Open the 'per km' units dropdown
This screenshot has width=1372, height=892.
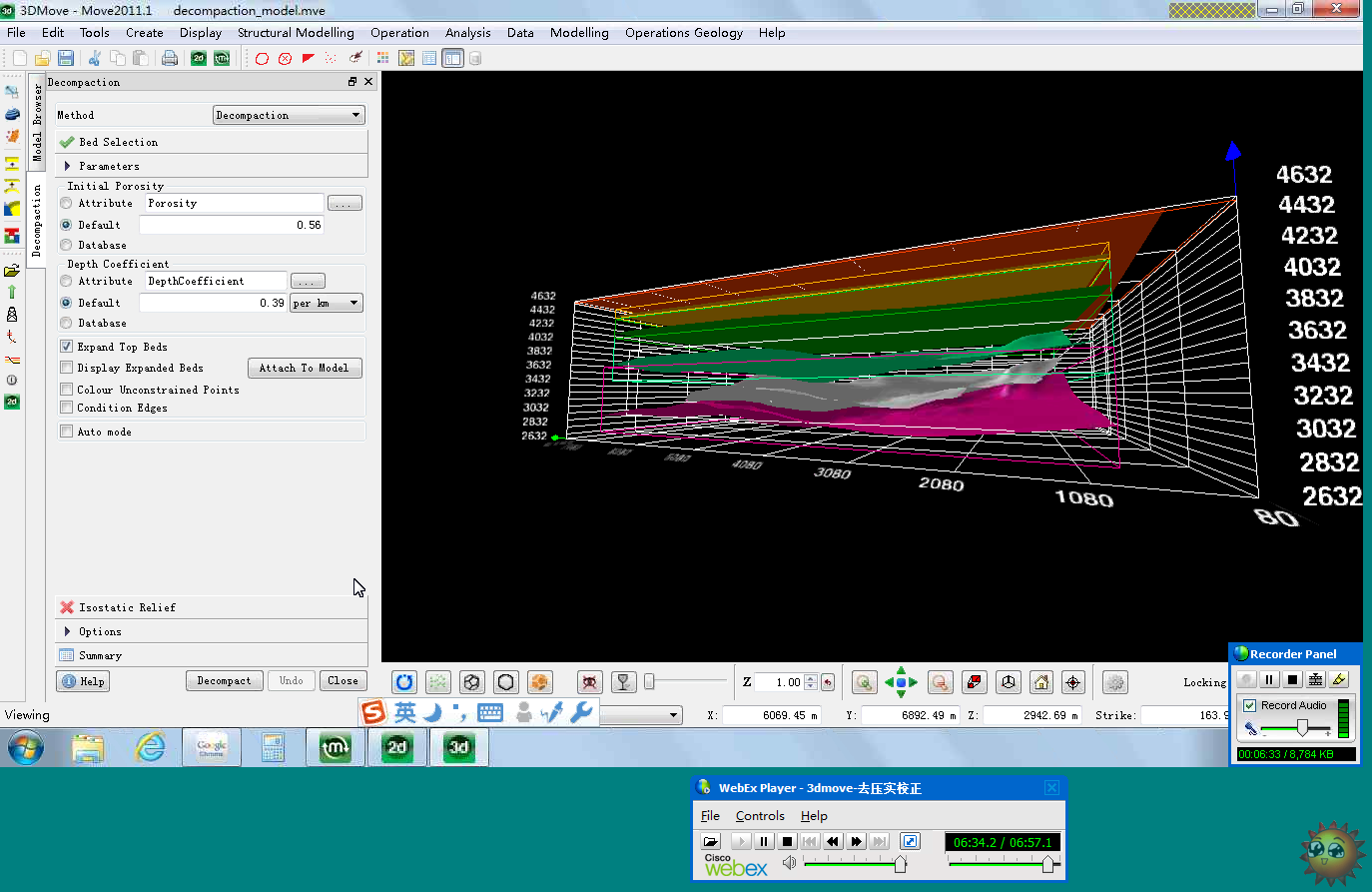tap(327, 303)
